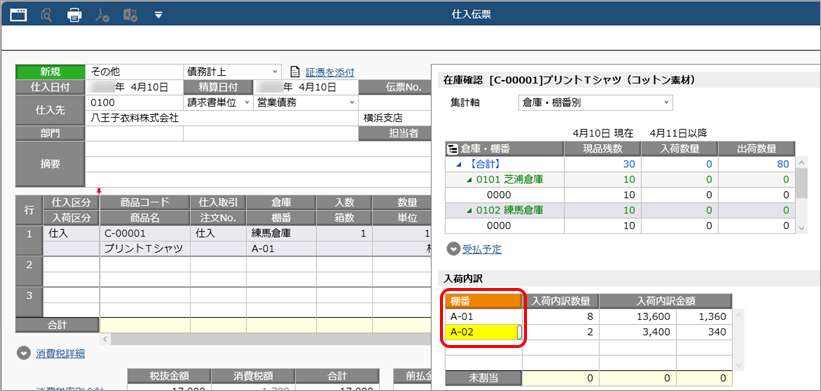The height and width of the screenshot is (391, 821).
Task: Open the toolbar overflow down-arrow menu
Action: 159,15
